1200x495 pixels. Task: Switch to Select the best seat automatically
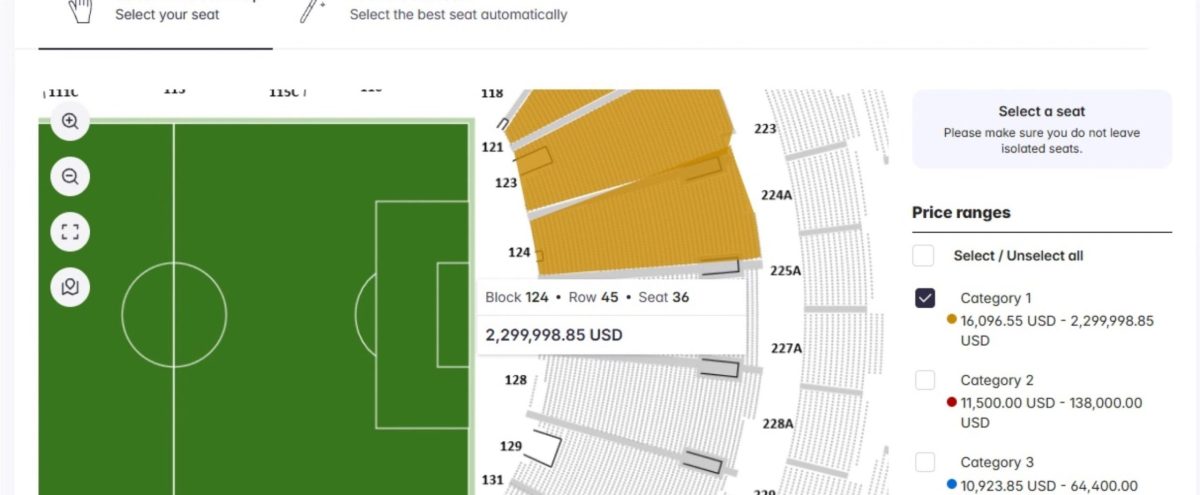pyautogui.click(x=458, y=15)
